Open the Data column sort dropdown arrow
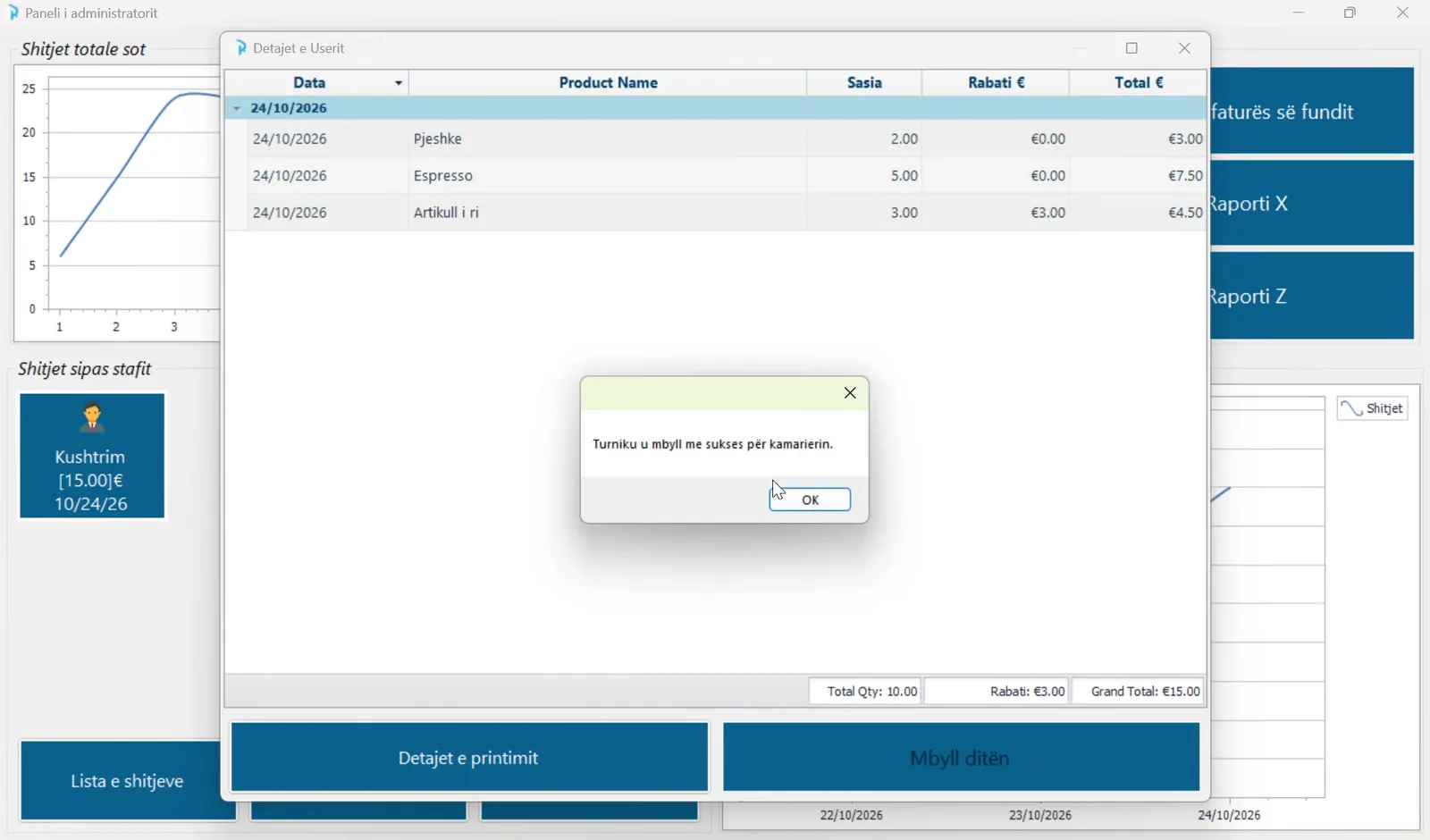 pyautogui.click(x=399, y=83)
